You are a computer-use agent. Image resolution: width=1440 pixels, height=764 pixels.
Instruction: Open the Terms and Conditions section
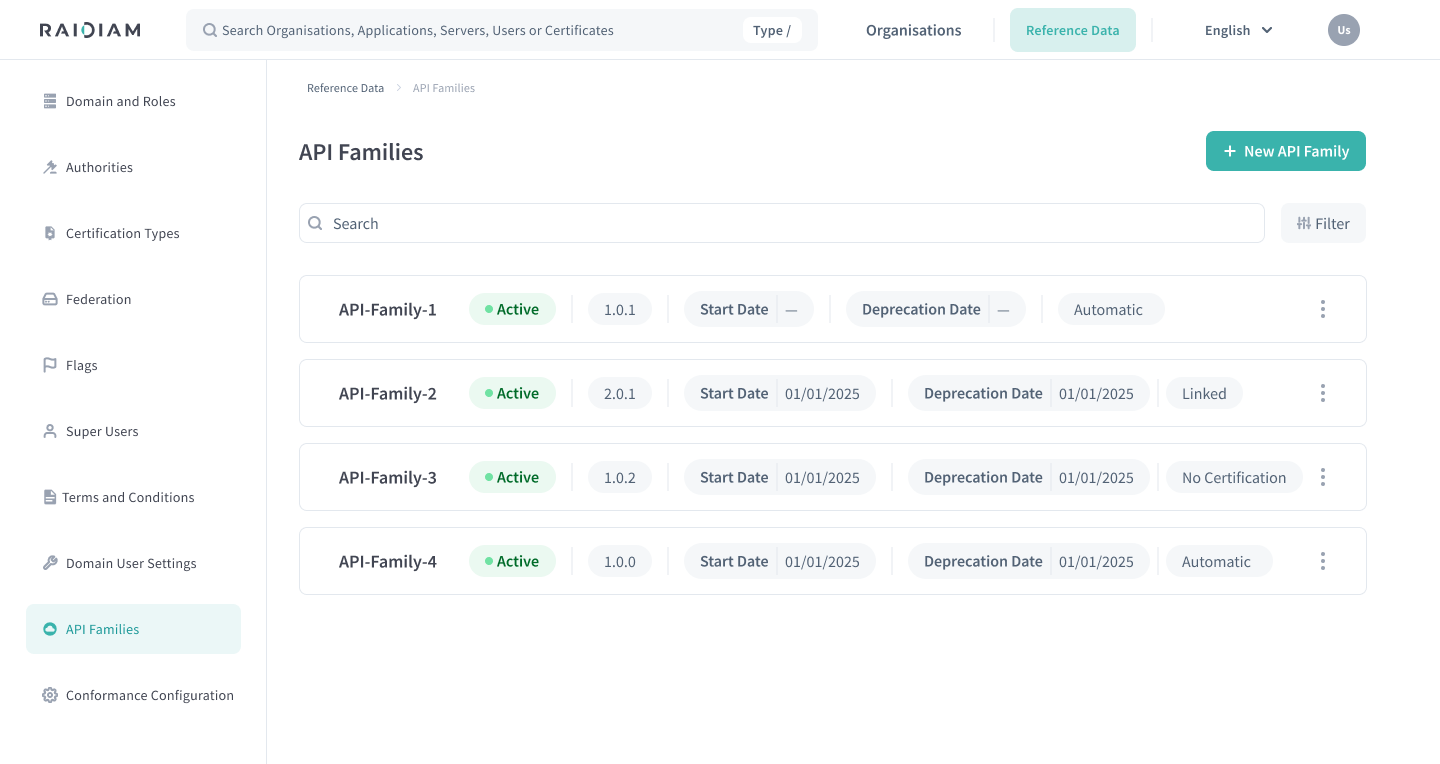click(x=130, y=497)
